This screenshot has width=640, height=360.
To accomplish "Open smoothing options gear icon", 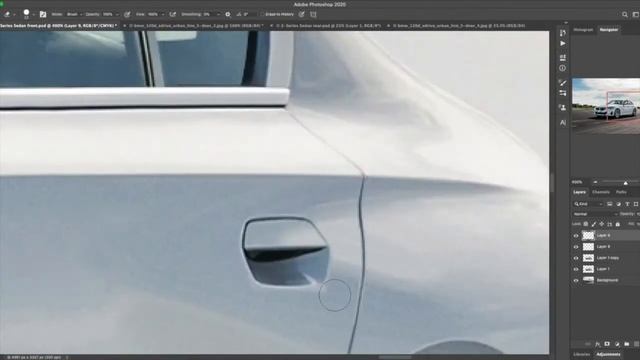I will 228,14.
